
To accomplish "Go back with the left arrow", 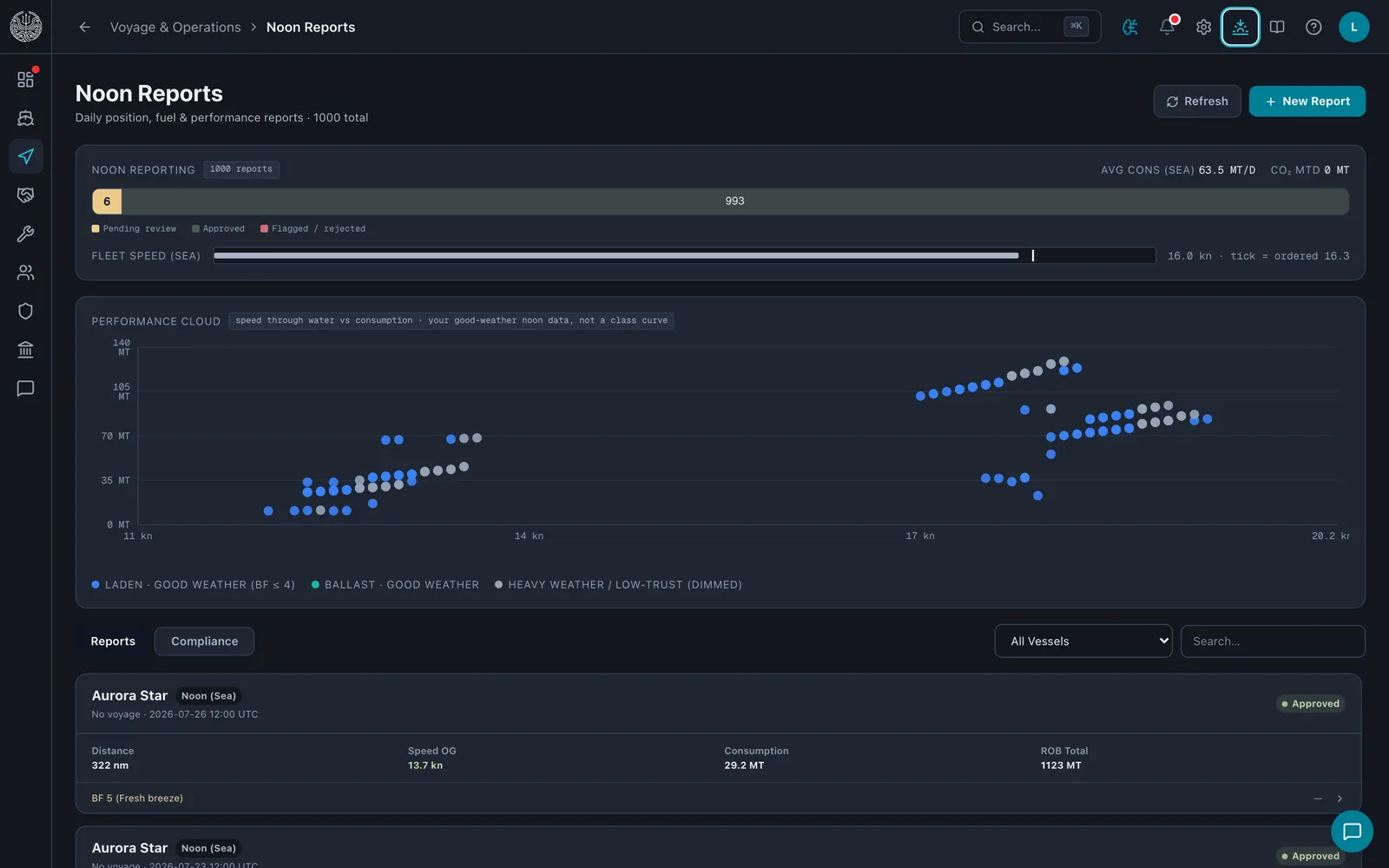I will coord(84,27).
